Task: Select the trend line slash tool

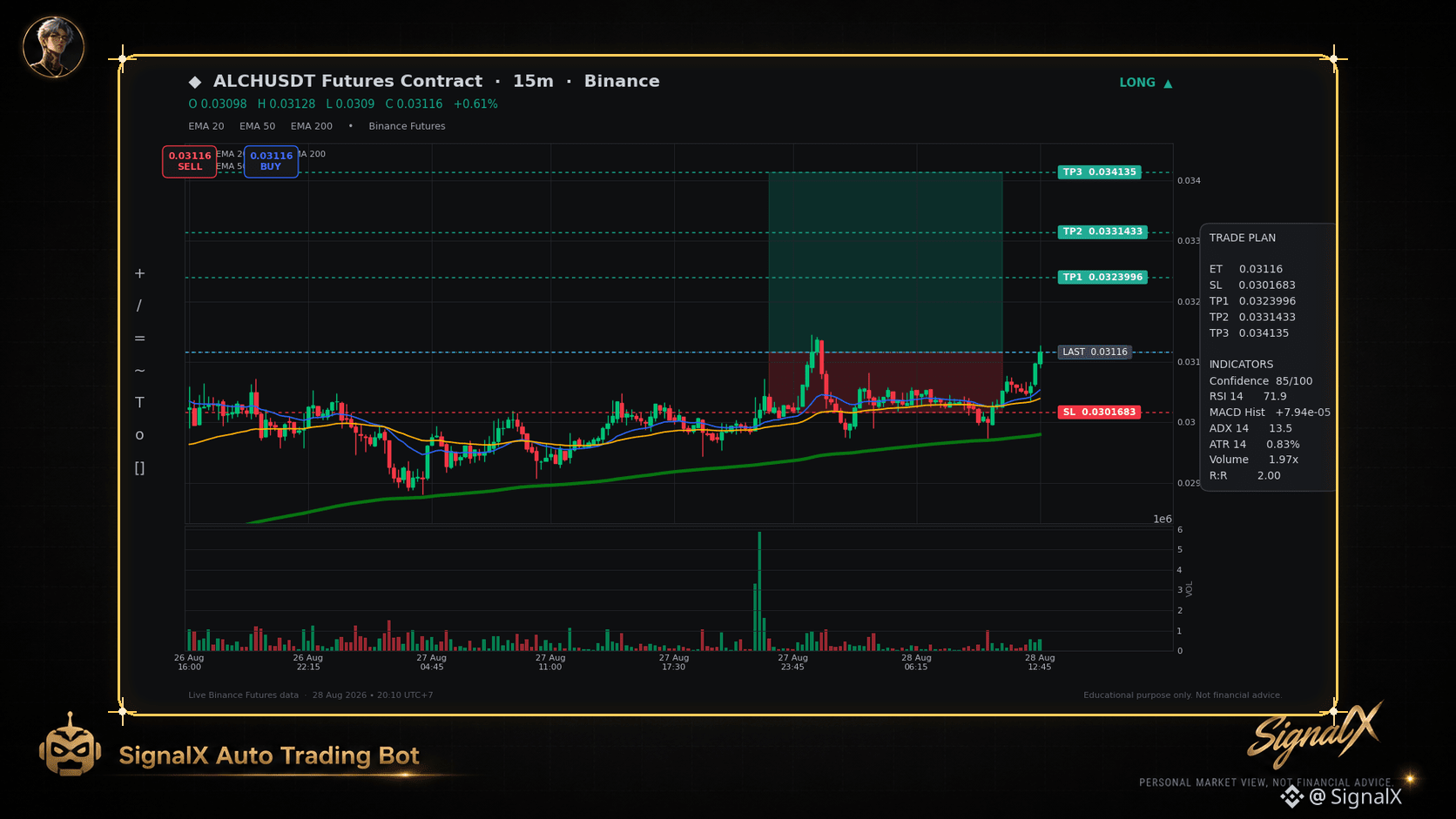Action: (139, 305)
